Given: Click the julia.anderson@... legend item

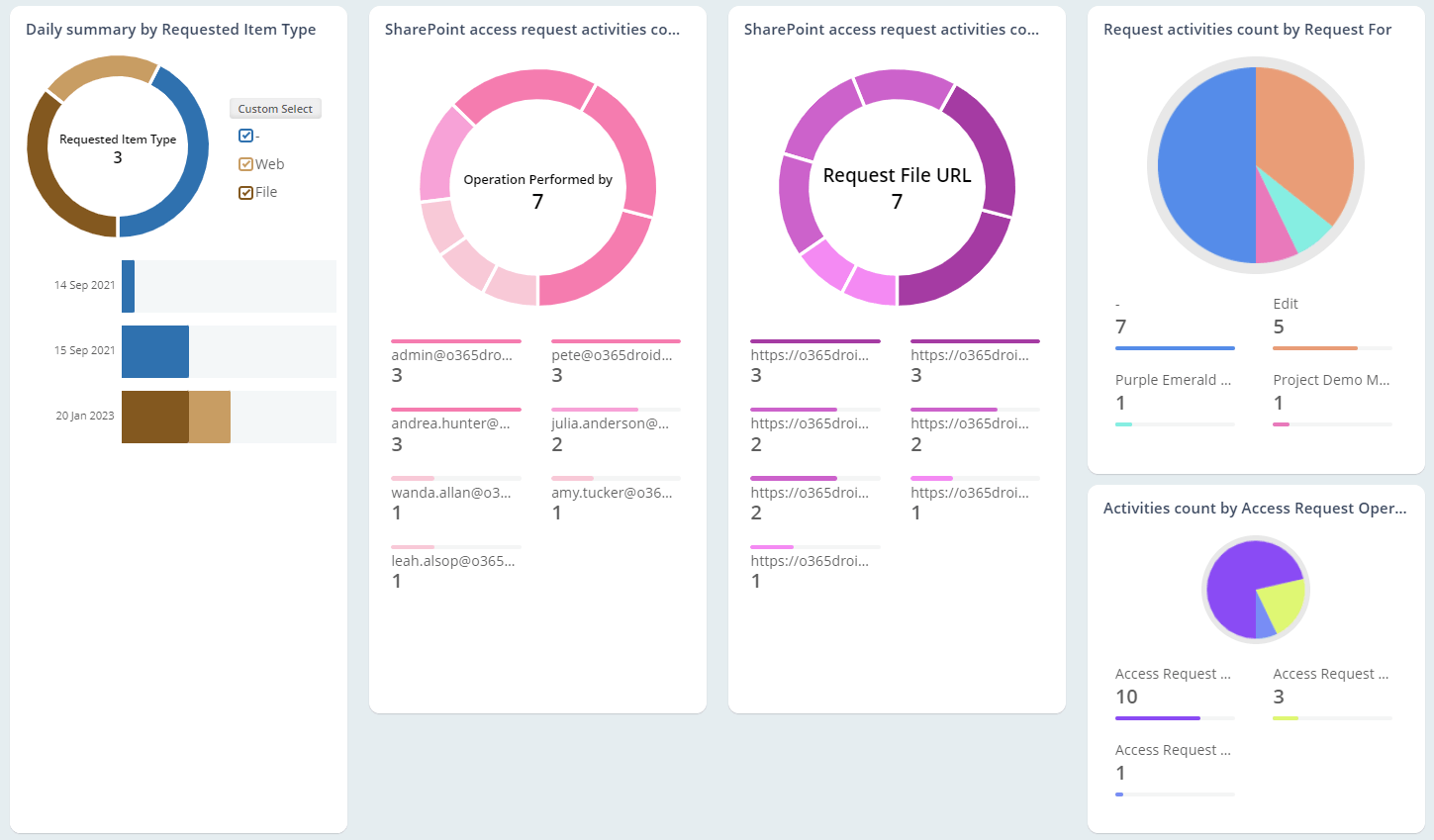Looking at the screenshot, I should coord(611,424).
